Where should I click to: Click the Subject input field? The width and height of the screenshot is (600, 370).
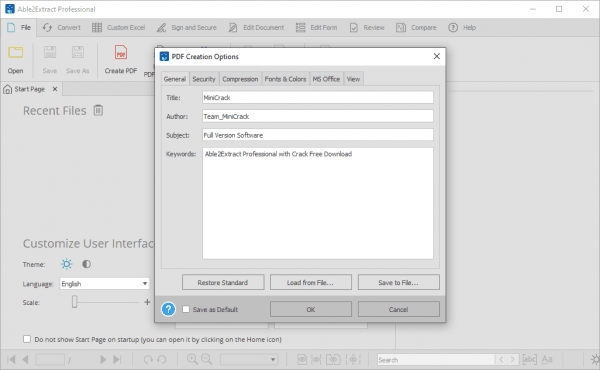click(x=318, y=135)
